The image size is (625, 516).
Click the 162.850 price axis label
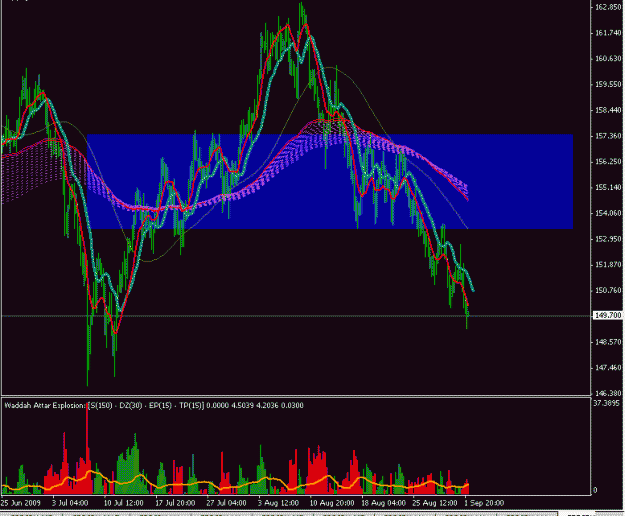click(608, 7)
